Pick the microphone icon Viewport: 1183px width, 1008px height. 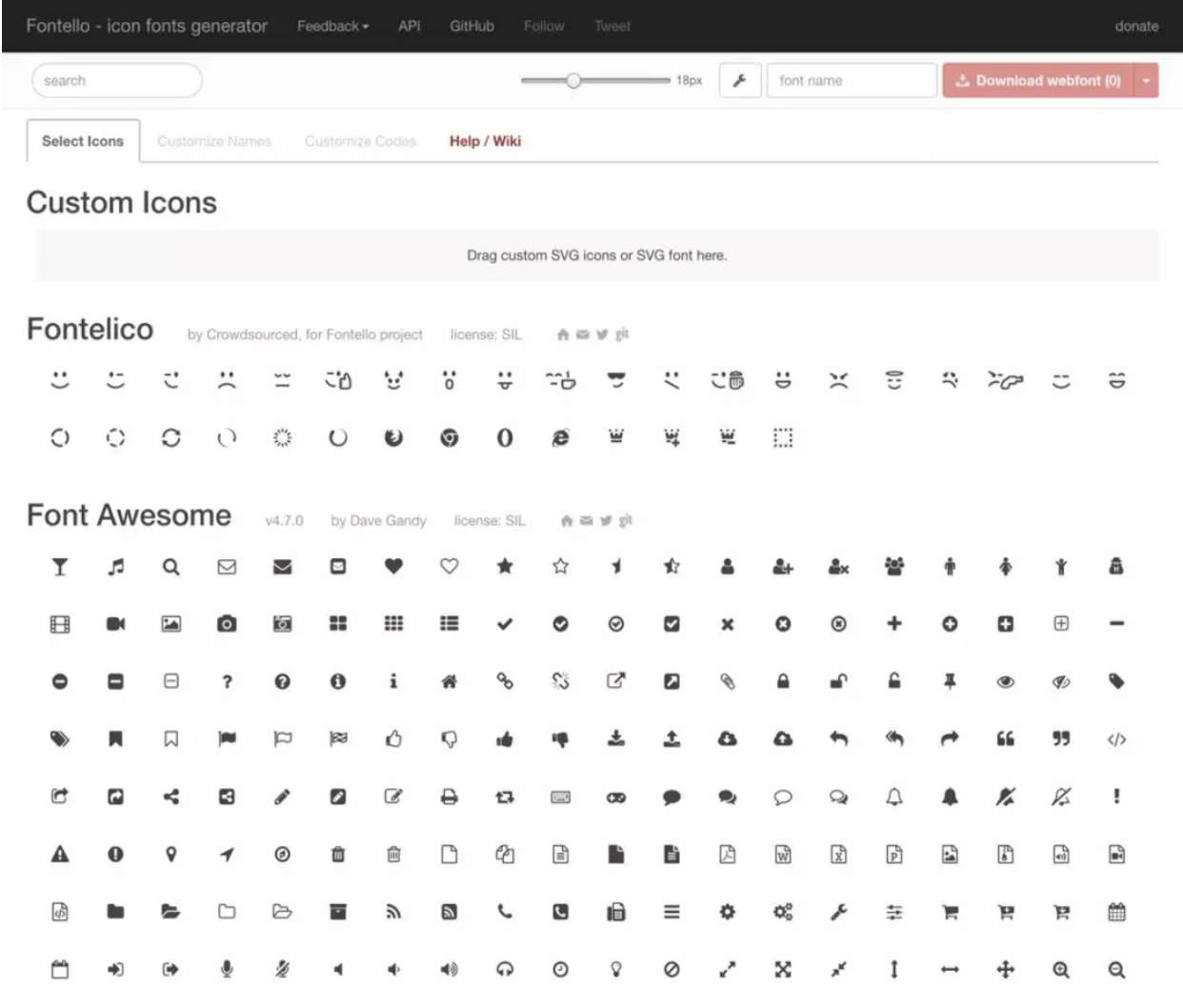click(227, 969)
